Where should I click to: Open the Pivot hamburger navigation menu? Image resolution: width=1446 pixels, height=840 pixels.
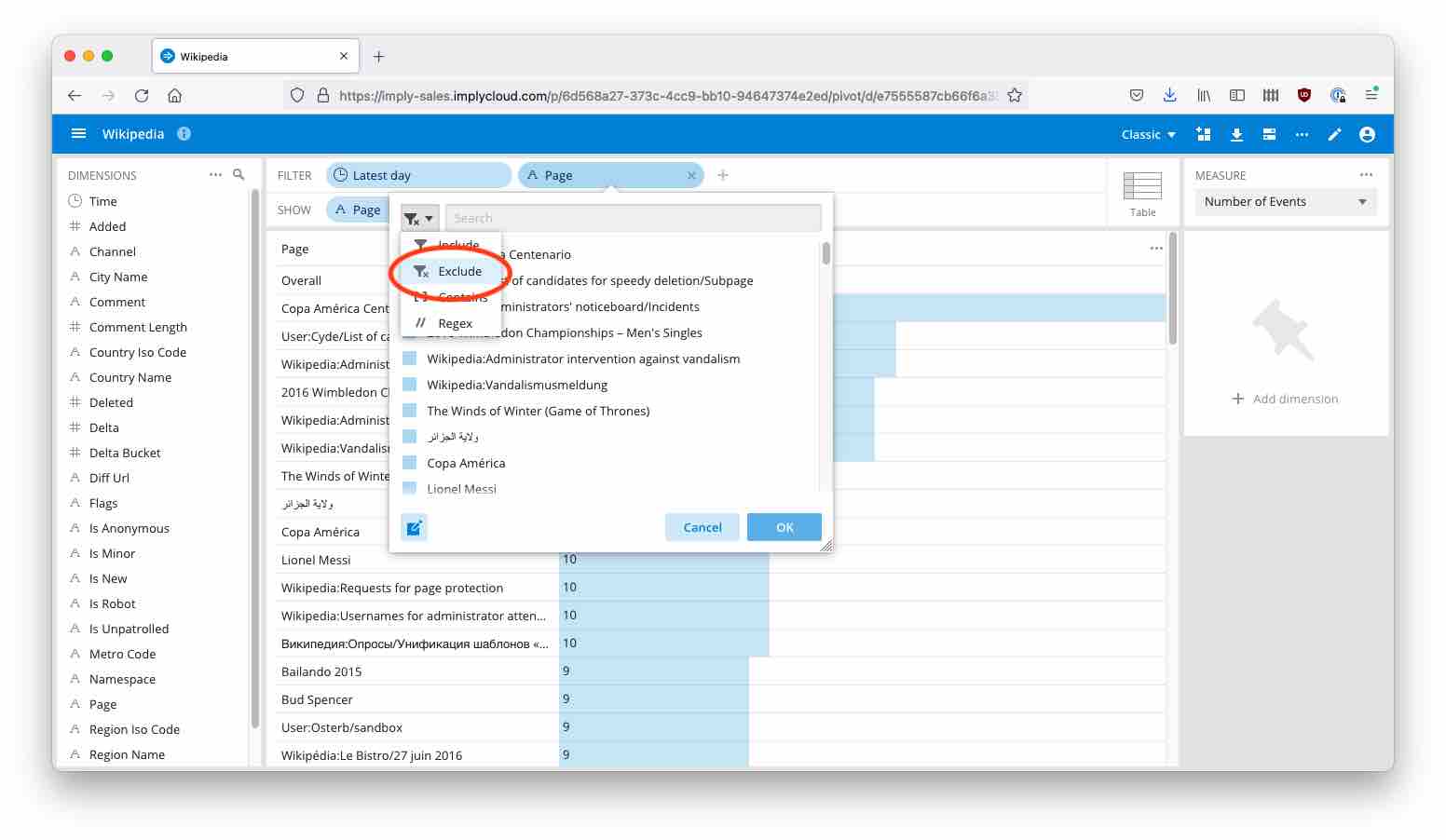point(79,134)
